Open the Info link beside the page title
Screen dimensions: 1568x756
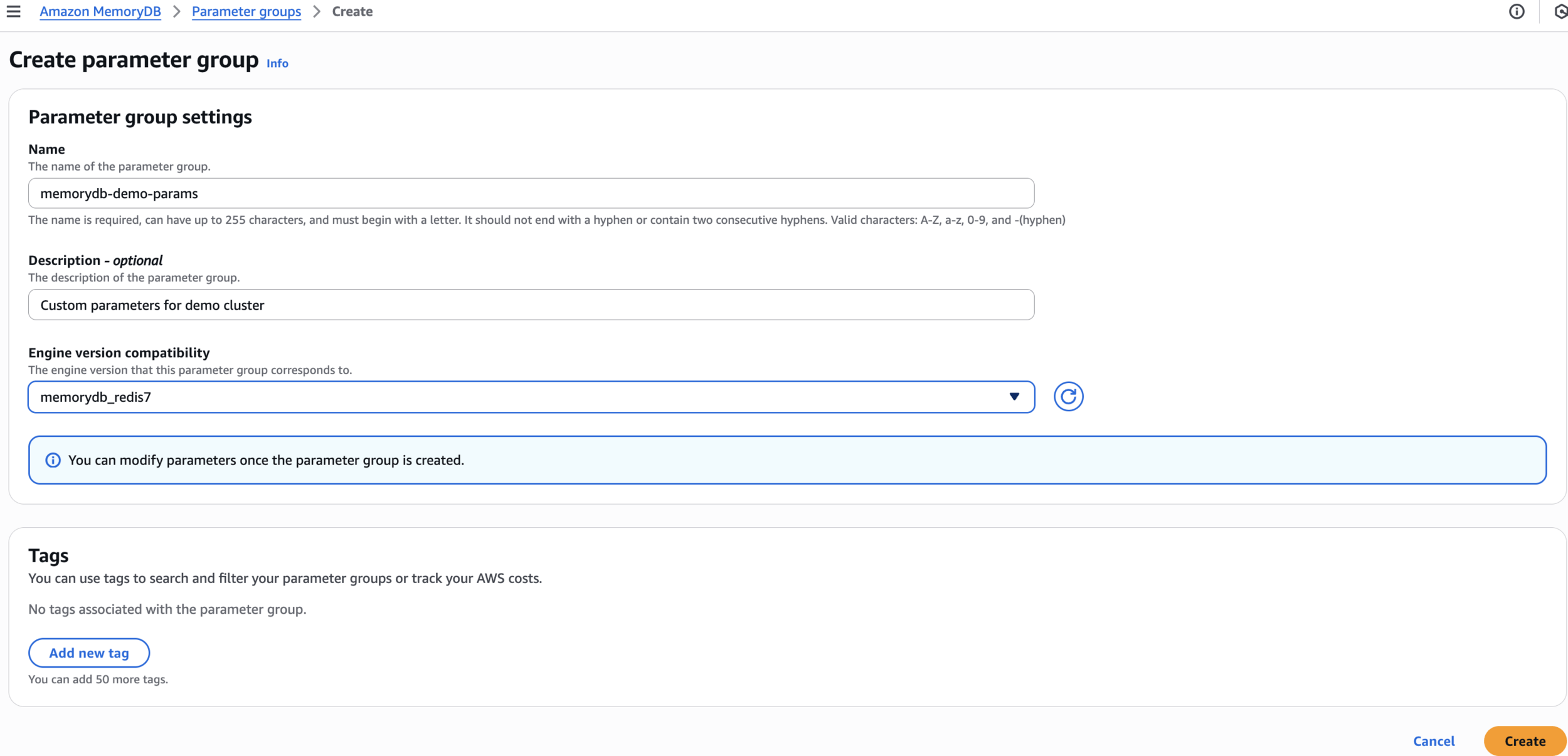(x=277, y=63)
